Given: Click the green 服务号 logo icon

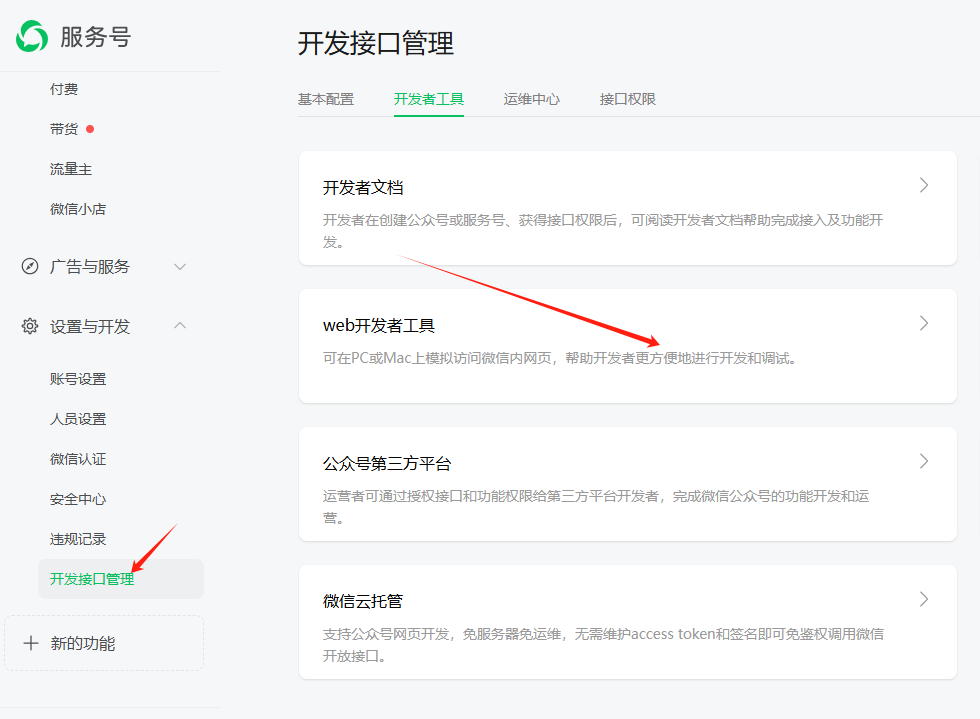Looking at the screenshot, I should coord(32,36).
